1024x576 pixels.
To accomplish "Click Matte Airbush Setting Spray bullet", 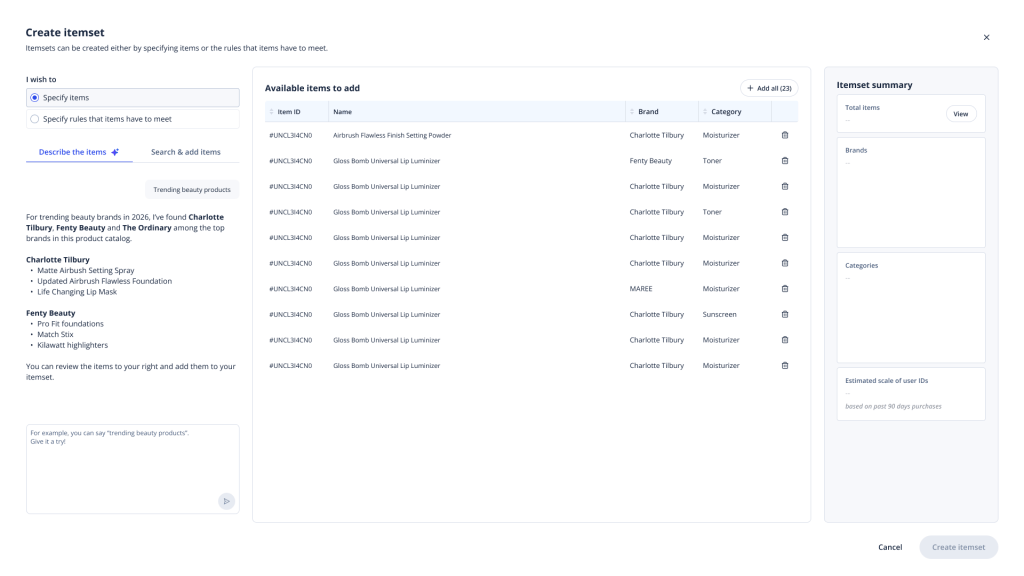I will click(86, 270).
